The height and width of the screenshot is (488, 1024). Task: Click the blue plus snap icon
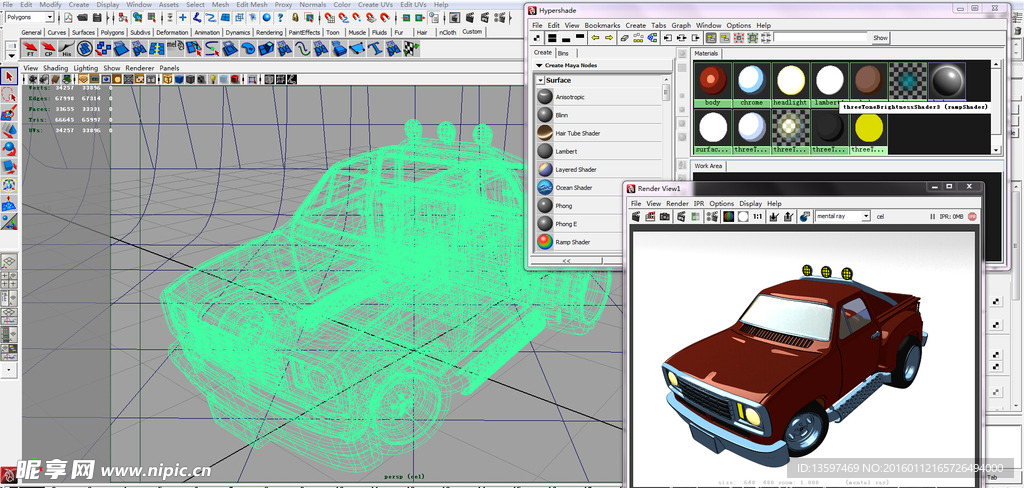pyautogui.click(x=183, y=18)
